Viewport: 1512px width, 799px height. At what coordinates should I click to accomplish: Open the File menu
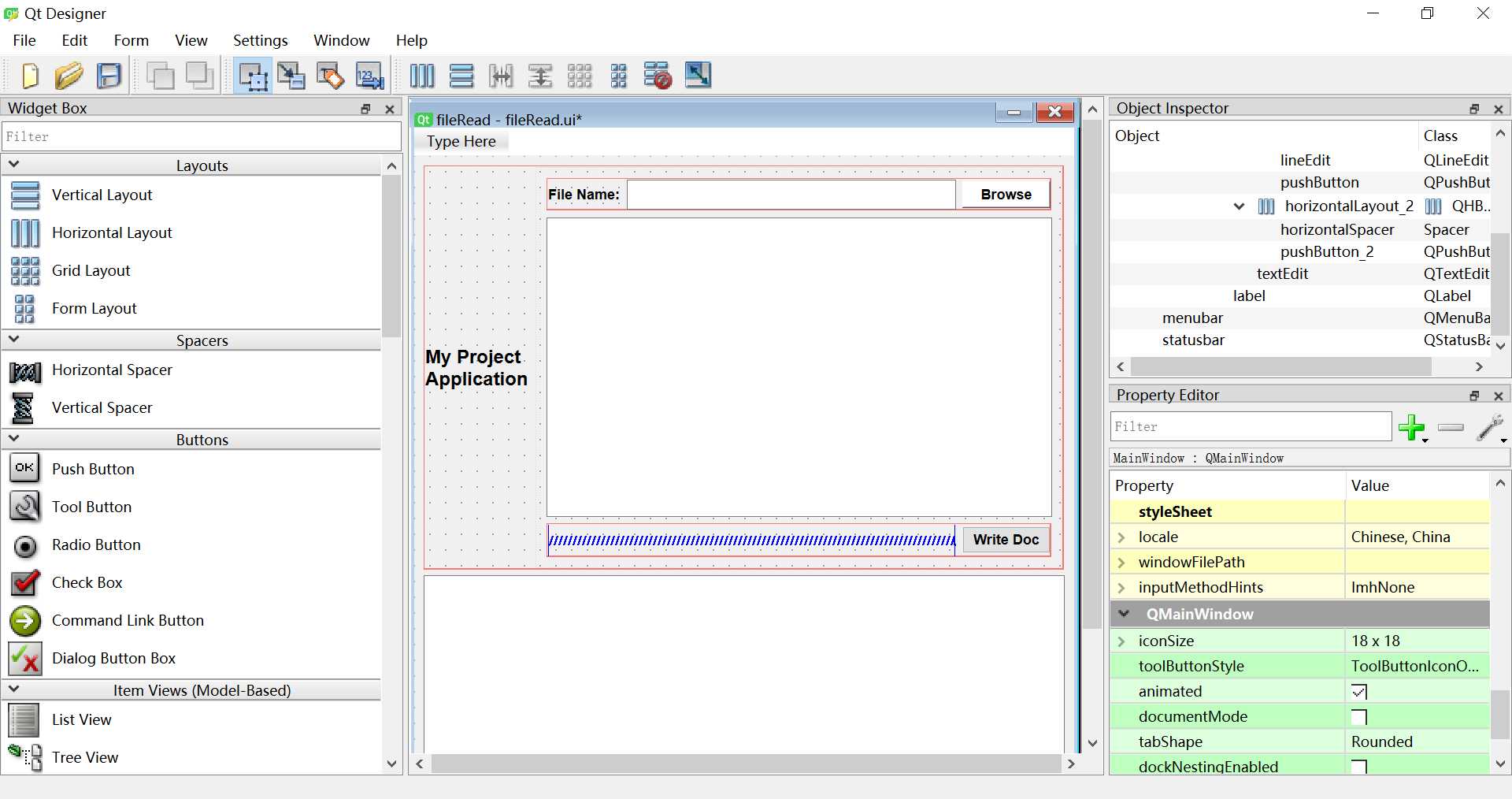(x=24, y=40)
